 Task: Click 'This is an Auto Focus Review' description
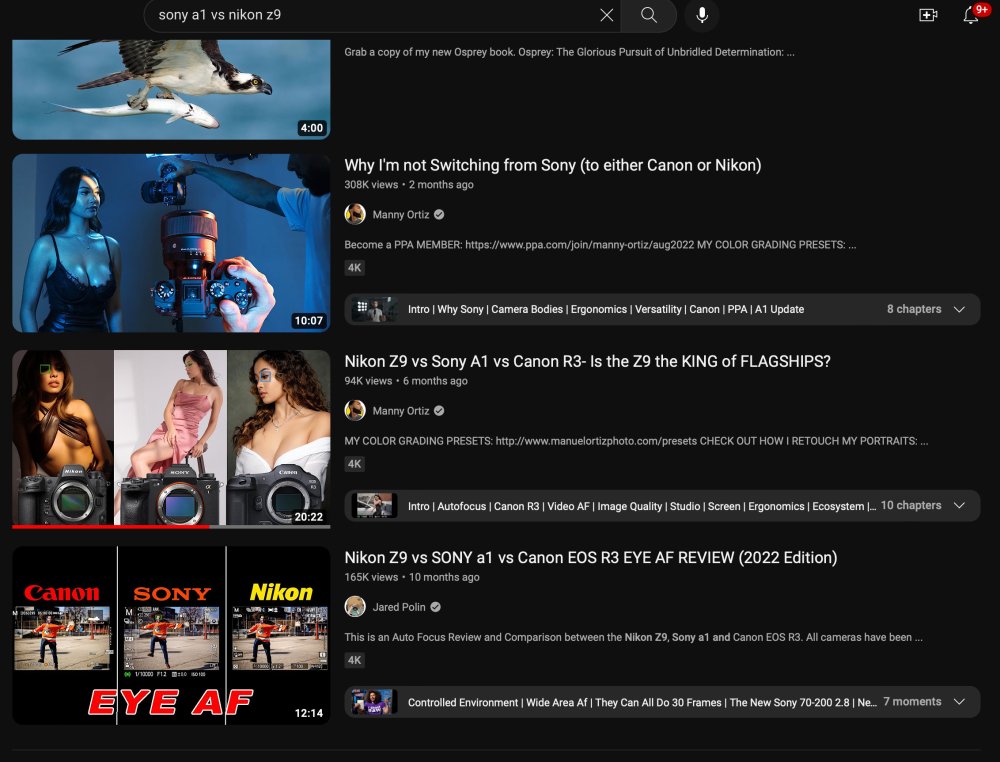point(633,638)
